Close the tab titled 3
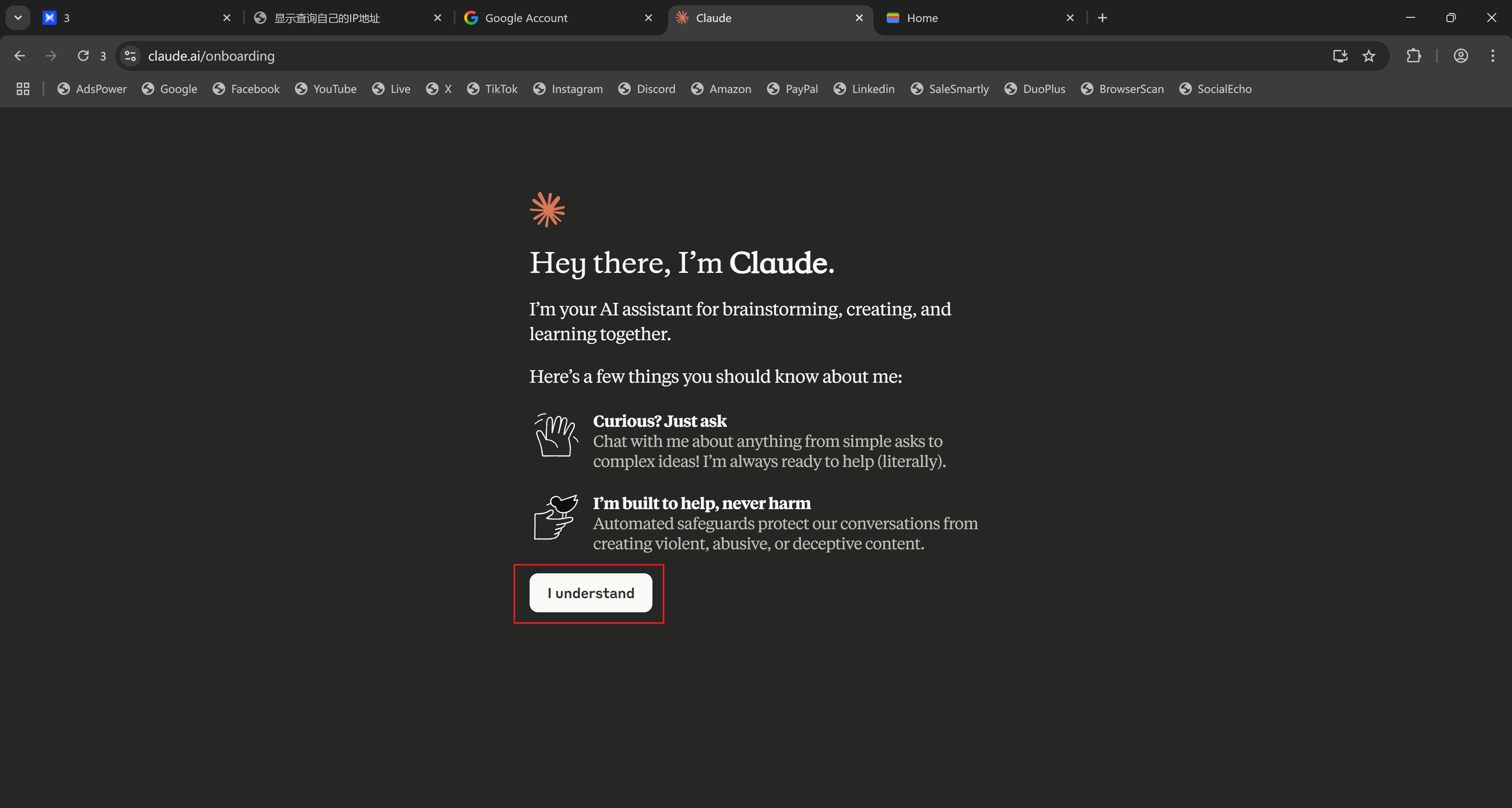The width and height of the screenshot is (1512, 808). pos(226,18)
